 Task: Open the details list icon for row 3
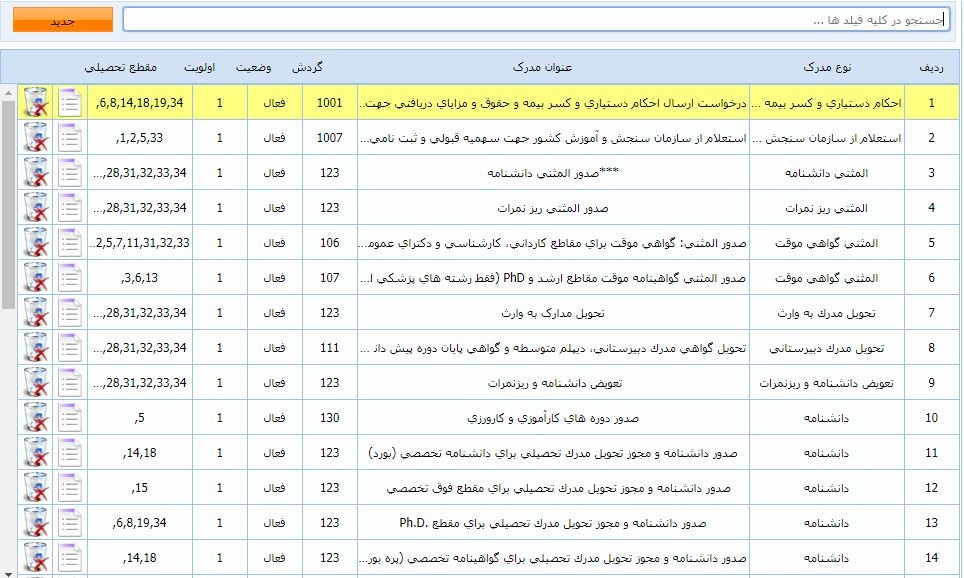tap(71, 173)
